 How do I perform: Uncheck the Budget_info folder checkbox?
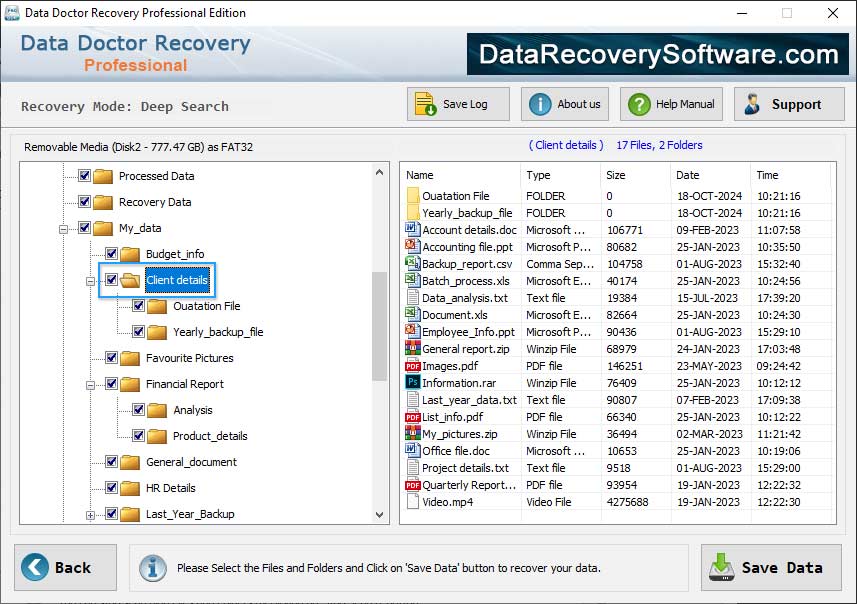pos(110,254)
